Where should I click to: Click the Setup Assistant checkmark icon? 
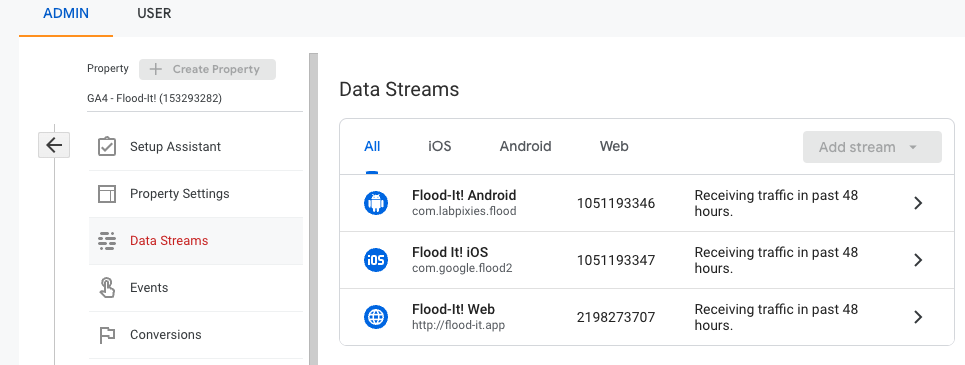107,146
